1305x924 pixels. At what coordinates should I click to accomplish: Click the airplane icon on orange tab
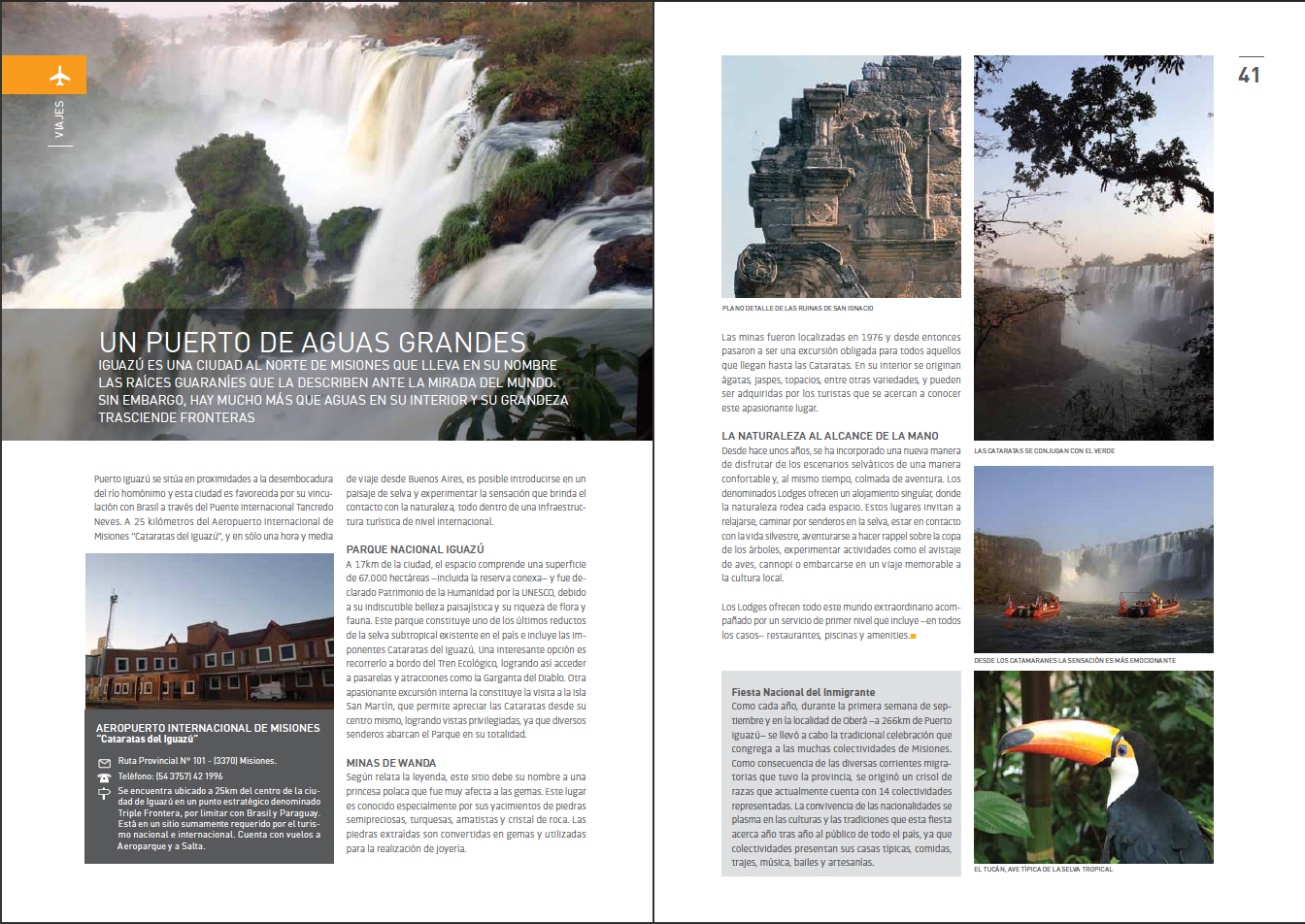pyautogui.click(x=59, y=75)
